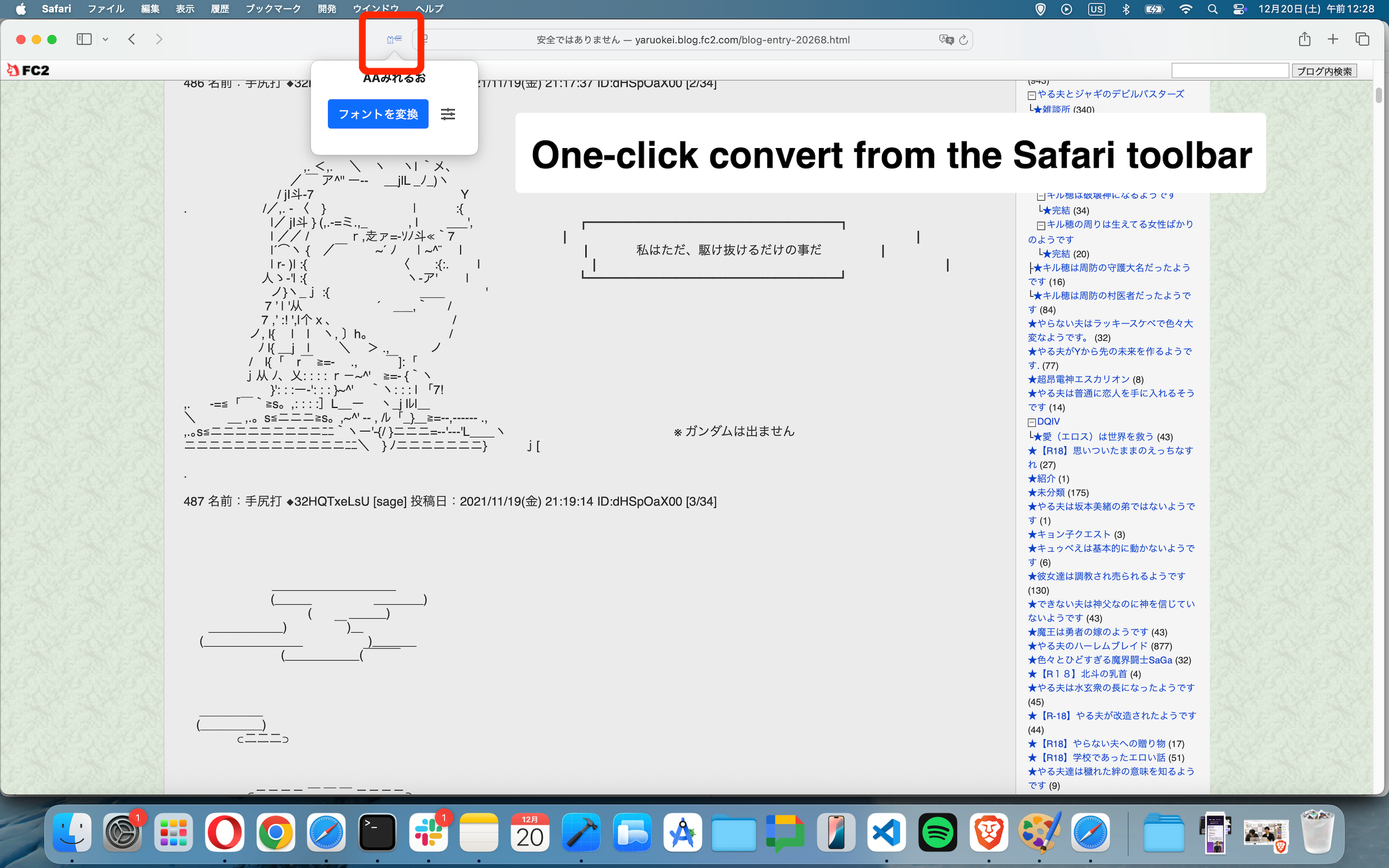The width and height of the screenshot is (1389, 868).
Task: Open Finder from the Dock
Action: [x=72, y=832]
